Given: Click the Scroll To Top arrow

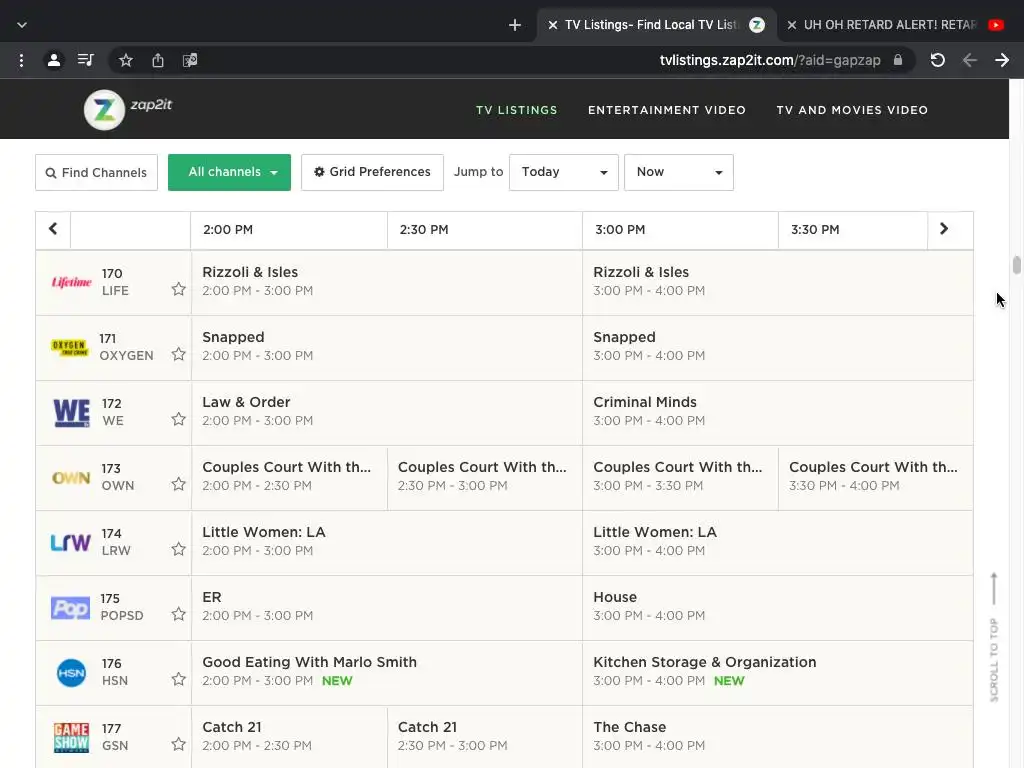Looking at the screenshot, I should pyautogui.click(x=994, y=637).
